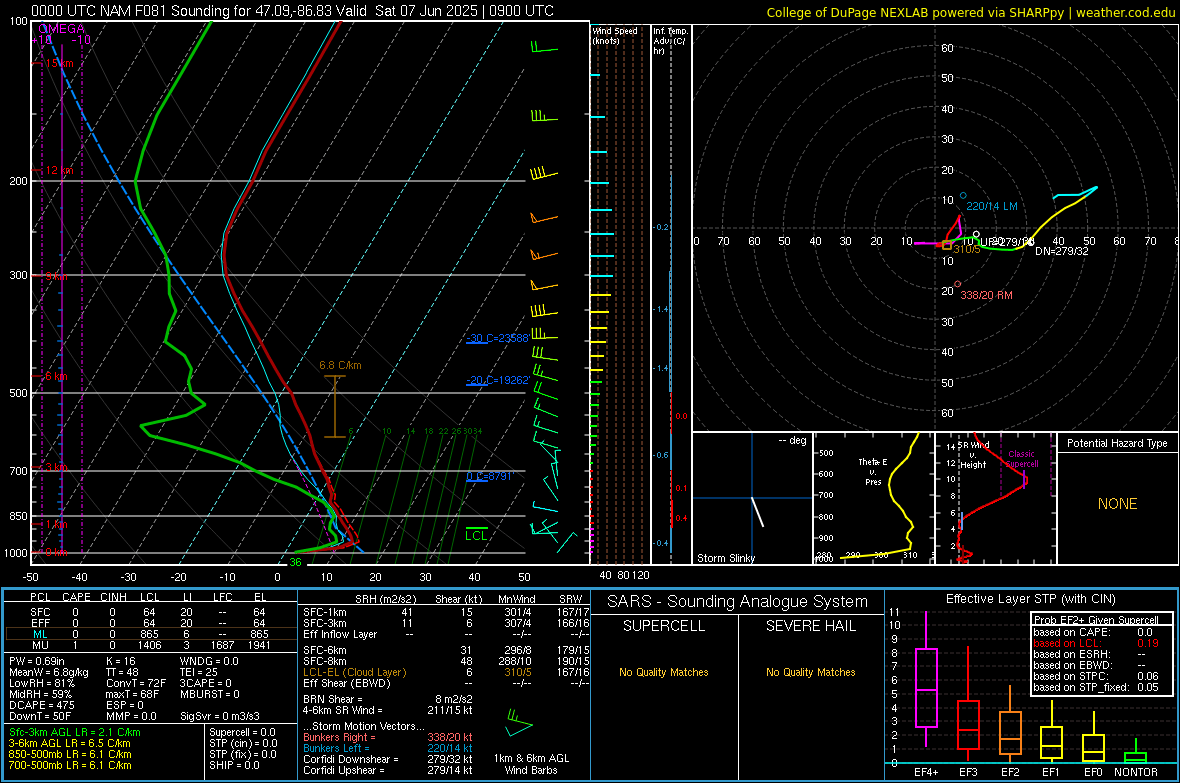Click the DCAPE = 475 value
Viewport: 1180px width, 783px height.
(41, 705)
